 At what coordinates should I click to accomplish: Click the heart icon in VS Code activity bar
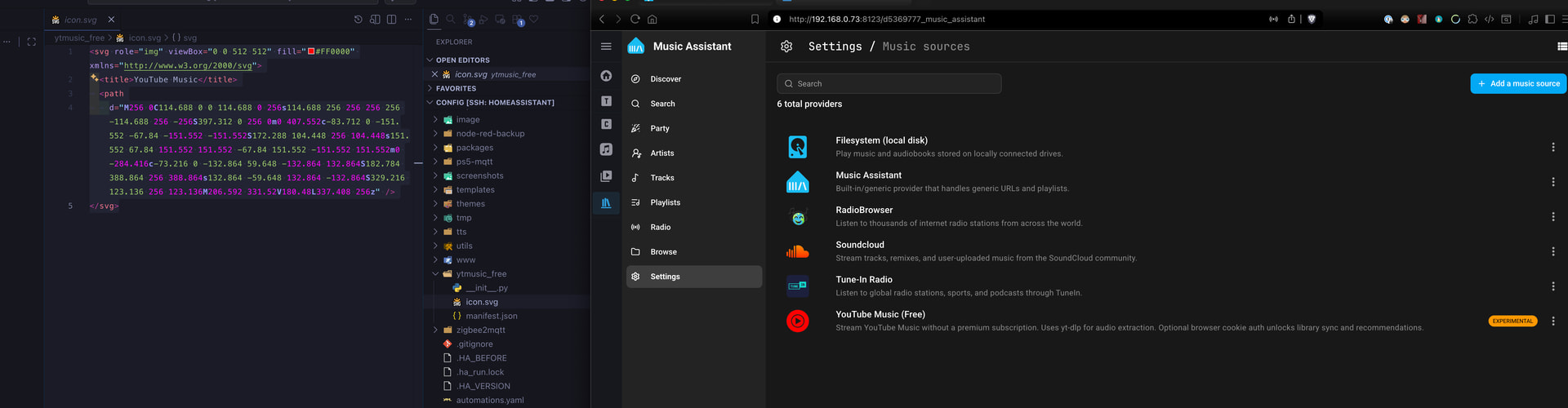[x=533, y=20]
